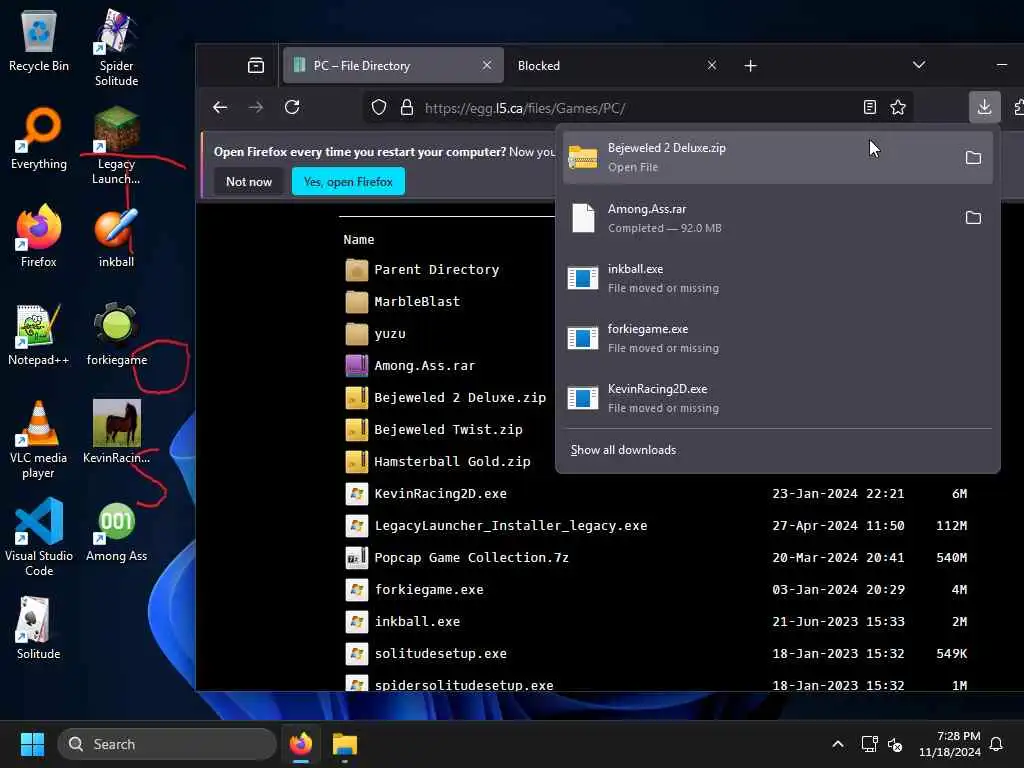Screen dimensions: 1024x768
Task: Click the Name column header
Action: [359, 240]
